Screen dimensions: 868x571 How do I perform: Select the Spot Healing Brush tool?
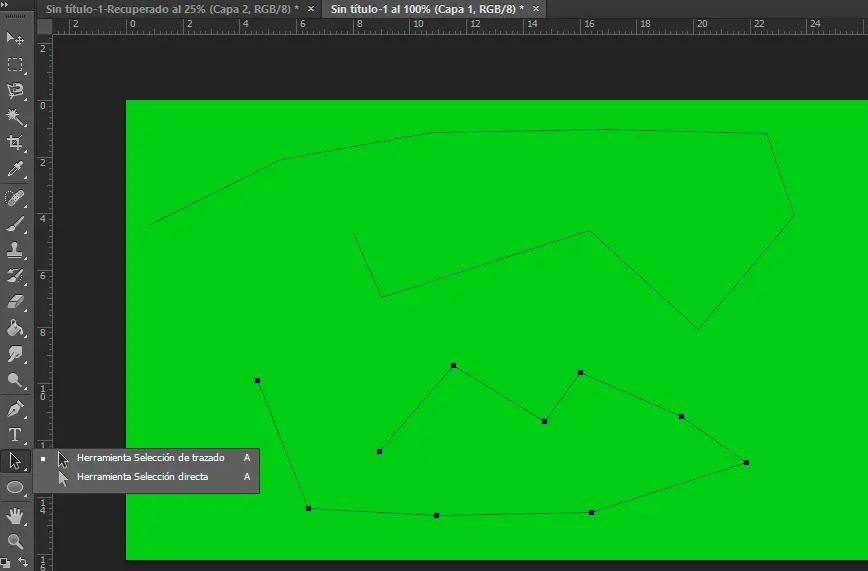pos(15,198)
